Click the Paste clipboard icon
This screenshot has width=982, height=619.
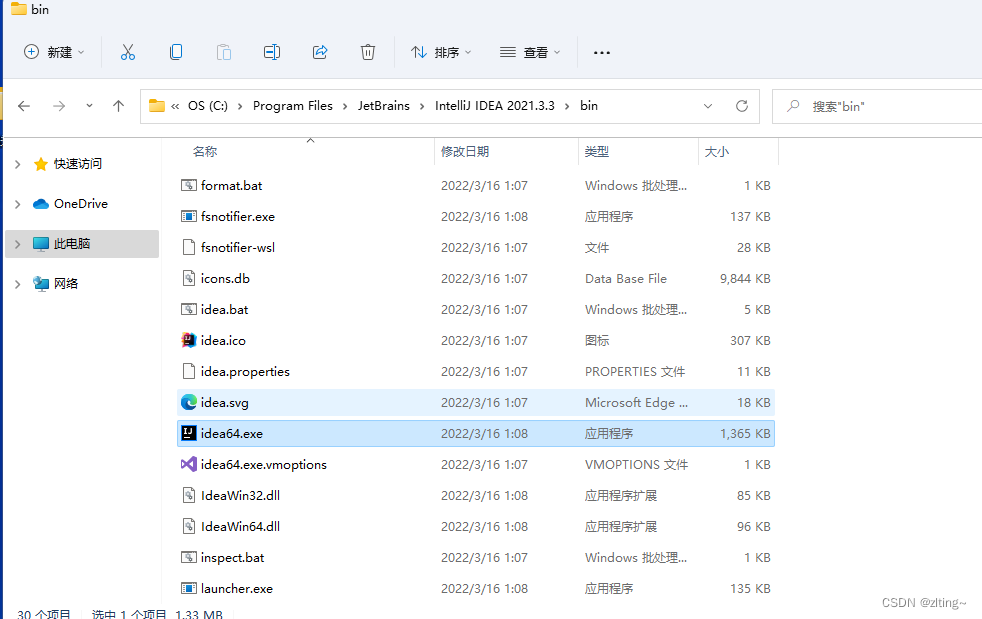(224, 52)
